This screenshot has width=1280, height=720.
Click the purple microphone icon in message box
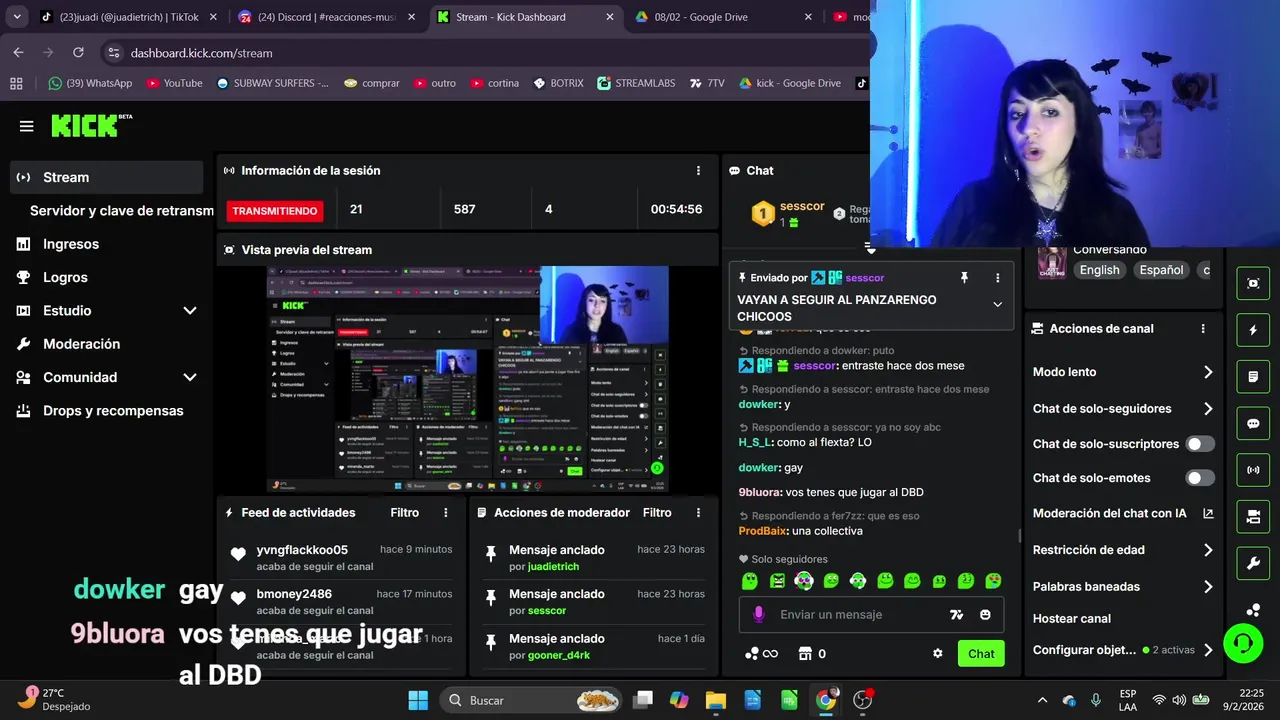pyautogui.click(x=758, y=615)
